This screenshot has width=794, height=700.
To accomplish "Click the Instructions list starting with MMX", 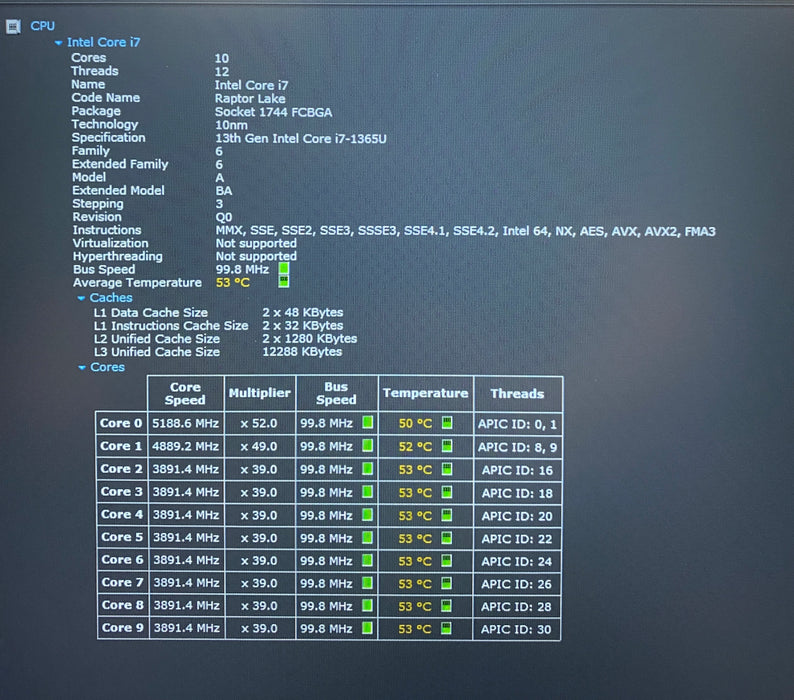I will 465,231.
